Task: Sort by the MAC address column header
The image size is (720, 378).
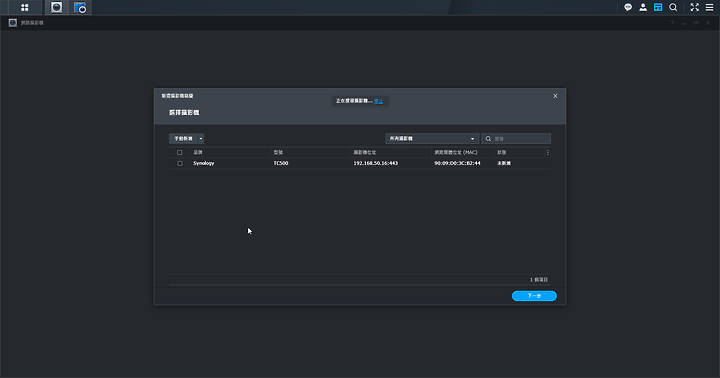Action: click(x=462, y=152)
